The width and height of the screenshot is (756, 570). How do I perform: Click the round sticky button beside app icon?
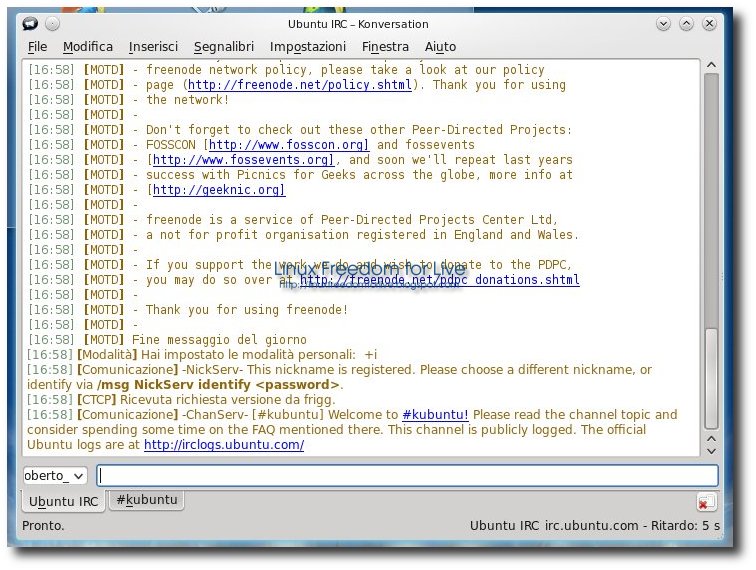(52, 24)
